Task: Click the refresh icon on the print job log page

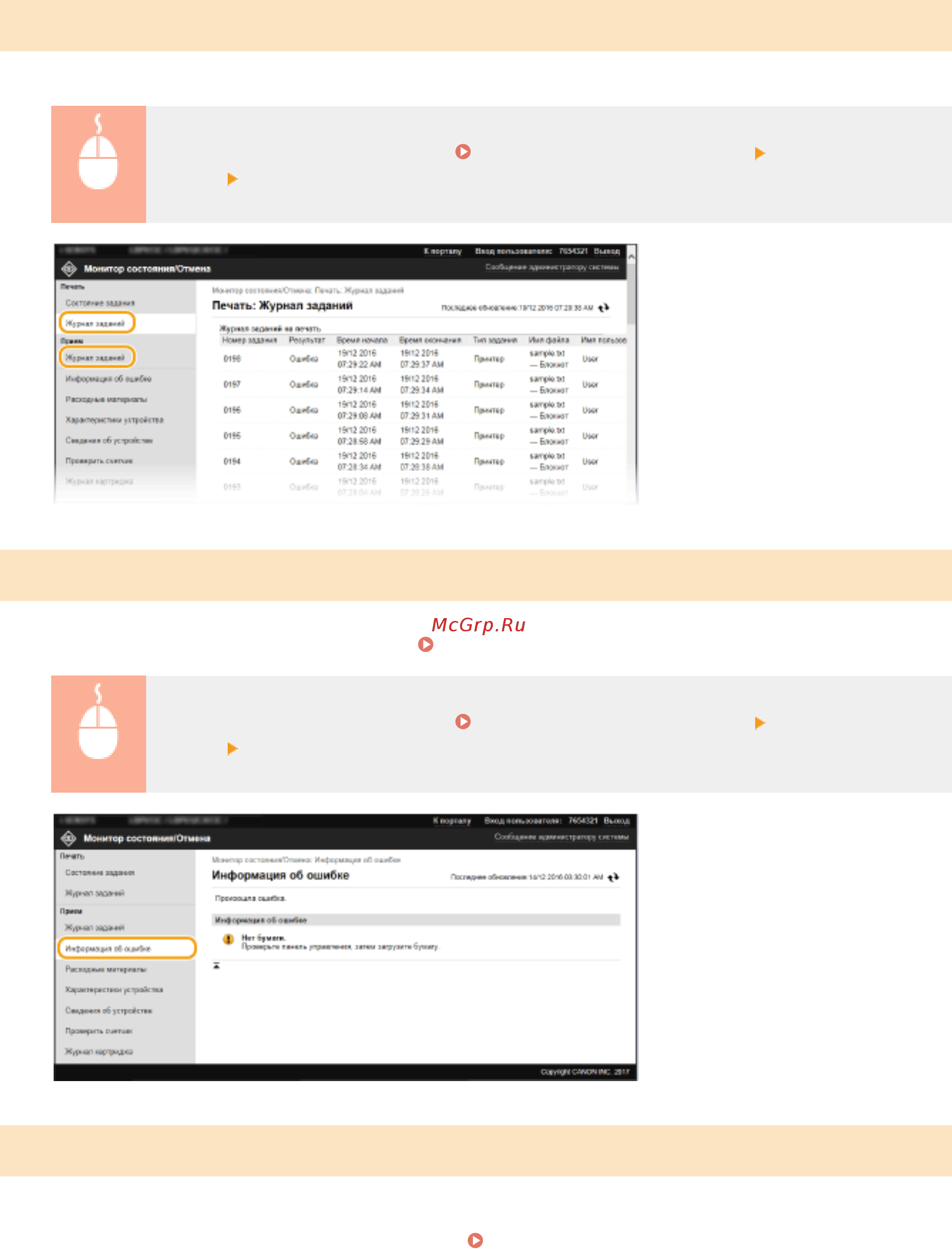Action: pyautogui.click(x=603, y=308)
